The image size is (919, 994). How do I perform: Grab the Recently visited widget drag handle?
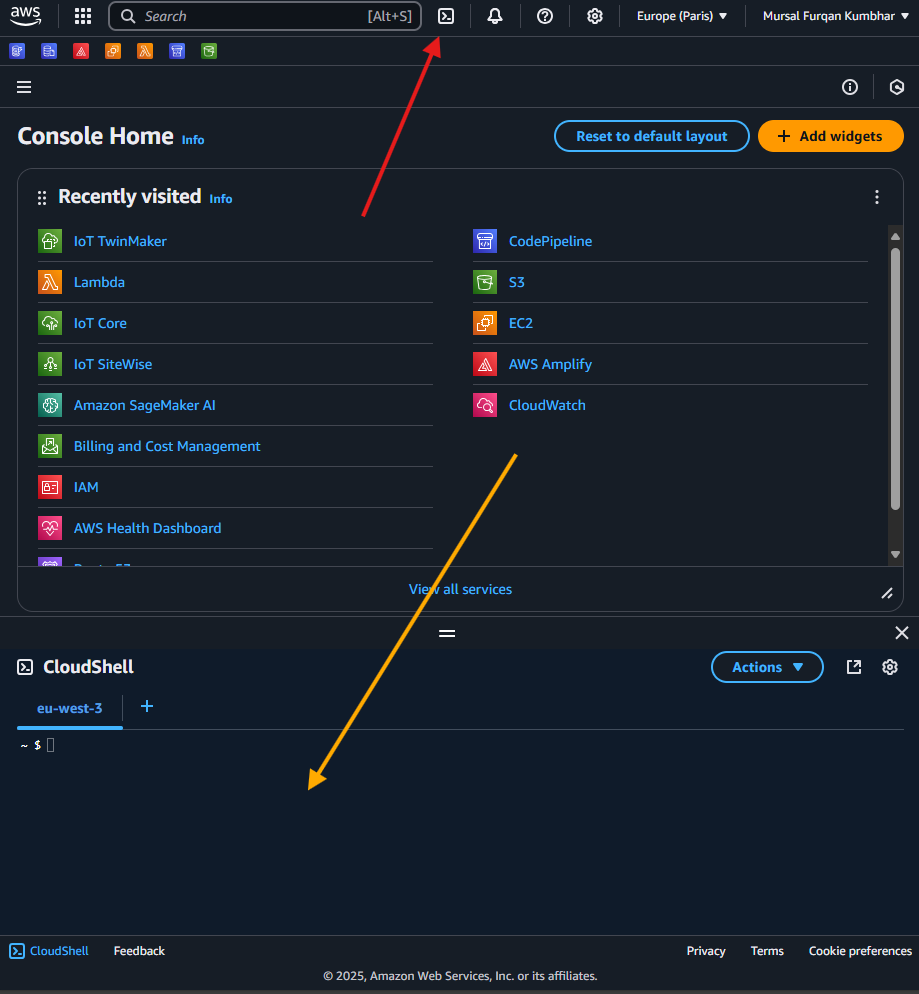point(42,198)
